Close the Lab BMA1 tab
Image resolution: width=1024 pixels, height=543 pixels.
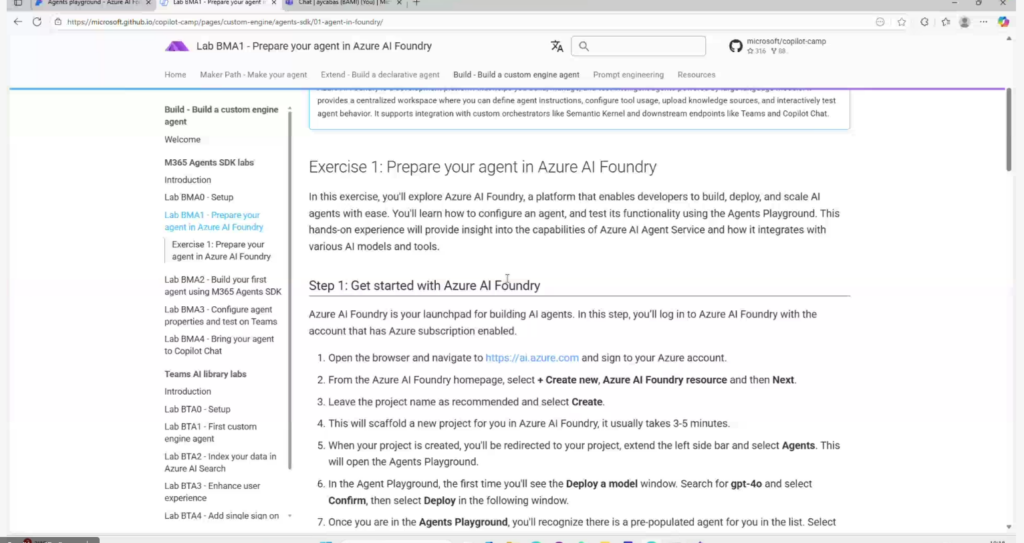coord(274,3)
